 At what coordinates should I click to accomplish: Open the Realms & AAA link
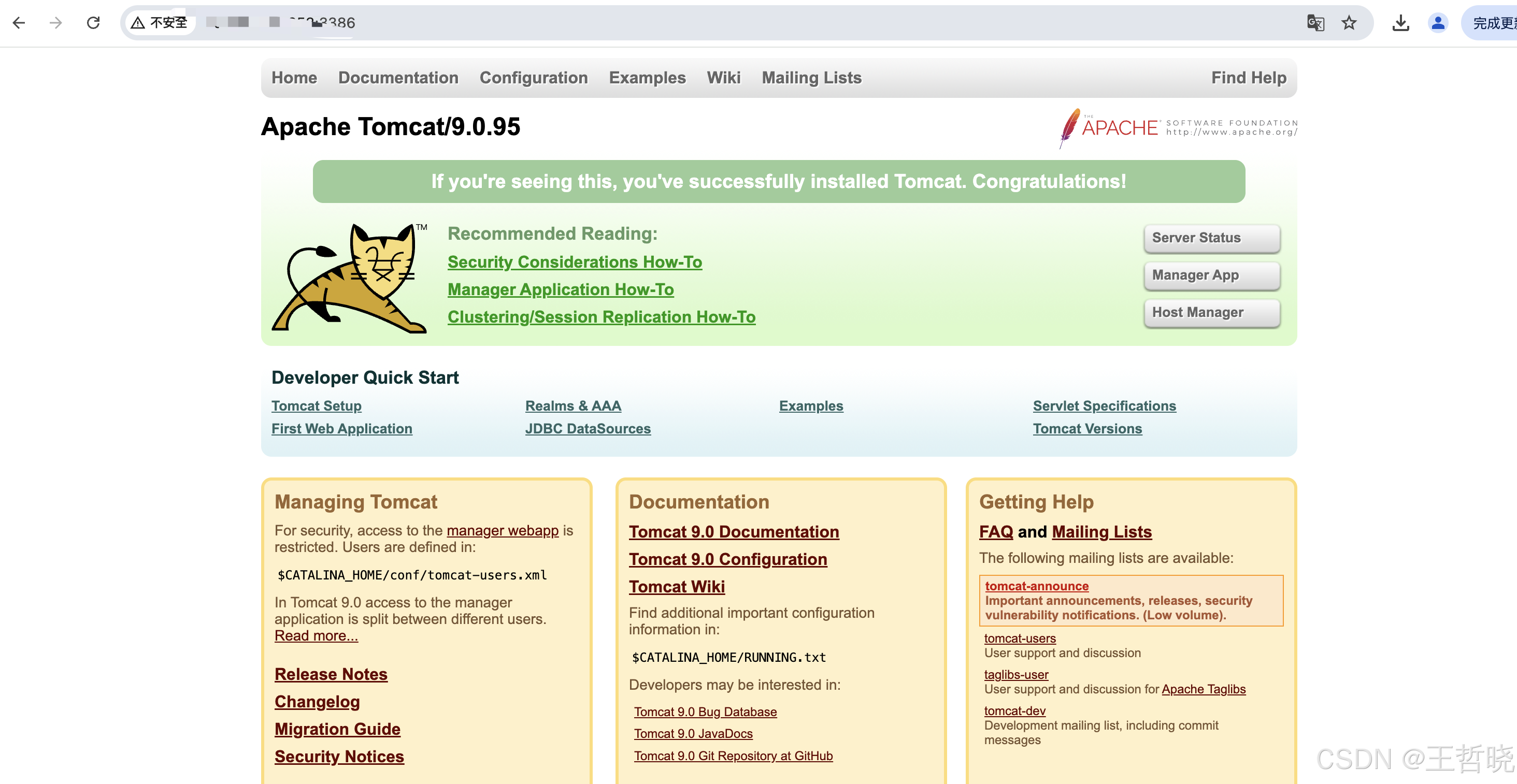pyautogui.click(x=573, y=406)
